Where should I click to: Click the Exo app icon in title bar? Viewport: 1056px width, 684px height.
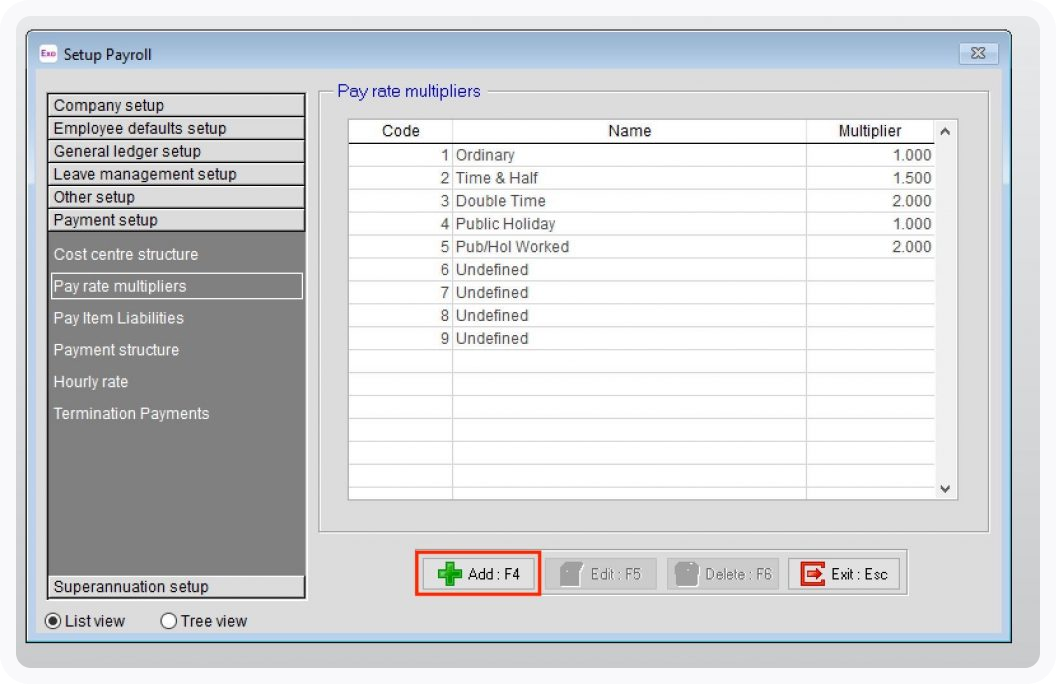point(48,54)
